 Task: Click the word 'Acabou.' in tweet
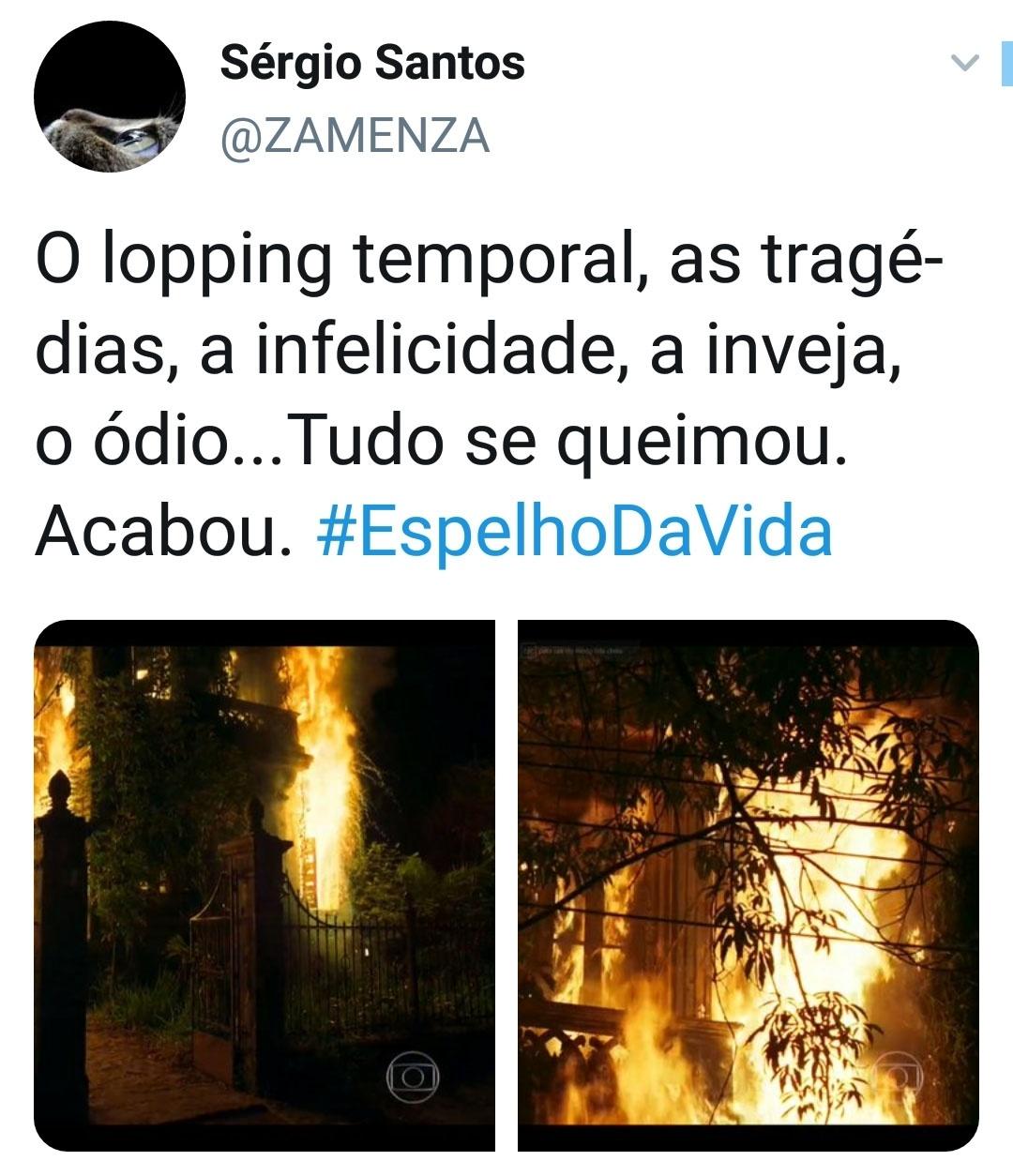pos(159,531)
